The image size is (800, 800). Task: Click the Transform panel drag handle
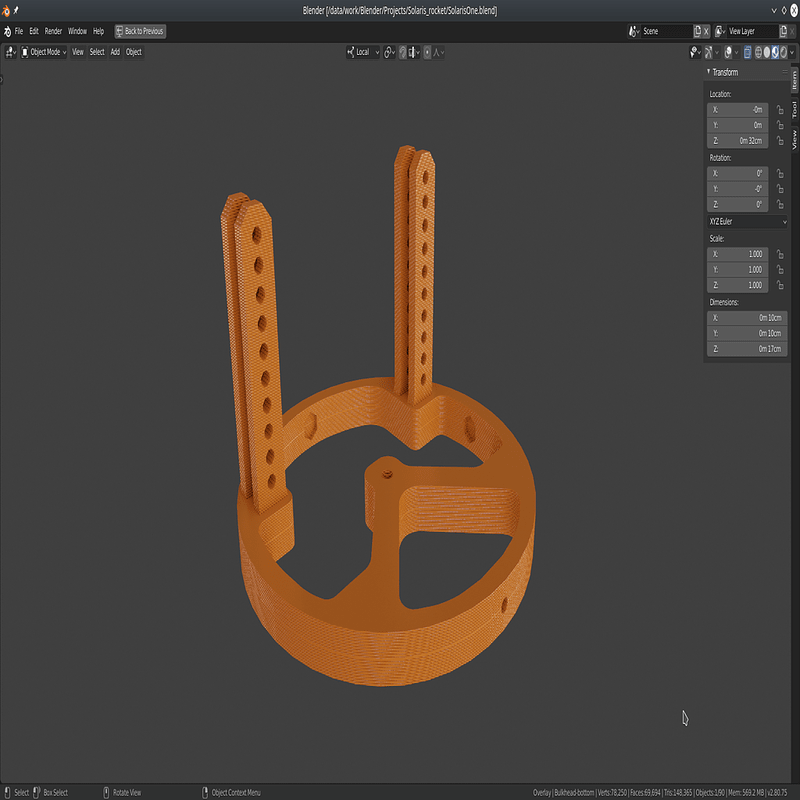(x=785, y=72)
